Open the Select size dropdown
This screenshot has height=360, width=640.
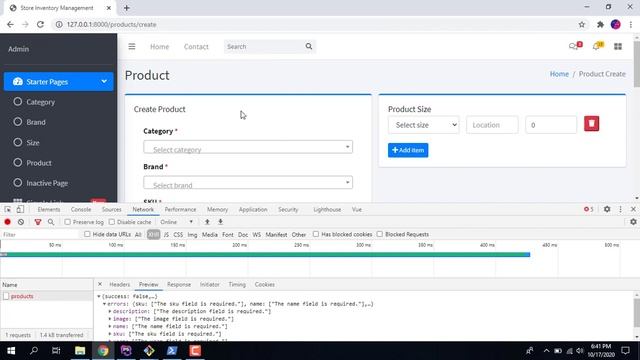(424, 125)
